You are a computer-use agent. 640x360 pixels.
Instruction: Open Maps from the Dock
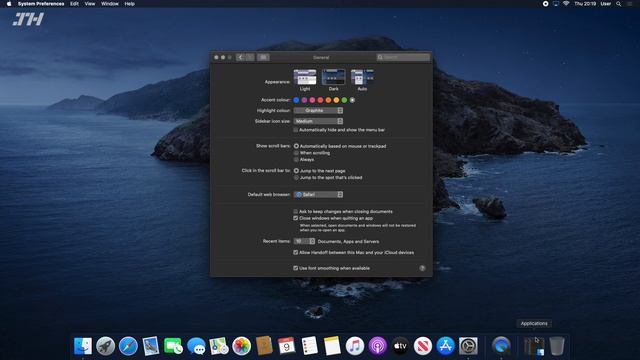219,346
